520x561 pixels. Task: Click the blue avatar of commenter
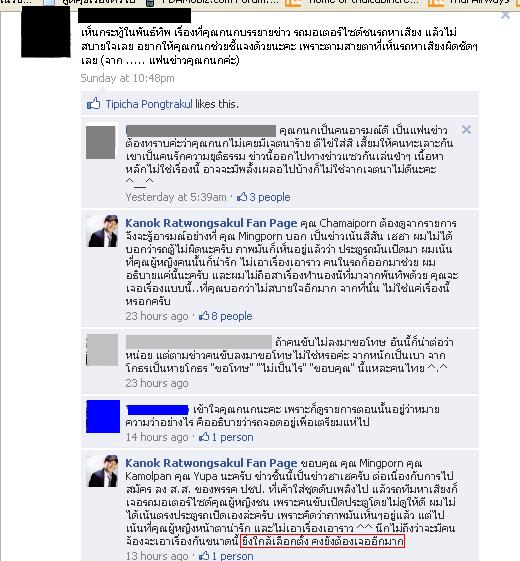click(103, 416)
